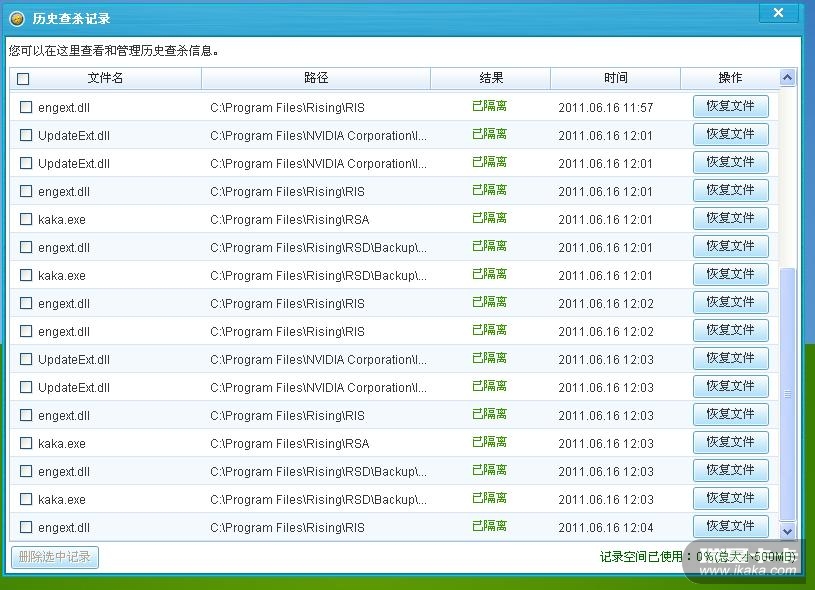Restore file engext.dll from 11:57
This screenshot has width=815, height=590.
click(730, 107)
